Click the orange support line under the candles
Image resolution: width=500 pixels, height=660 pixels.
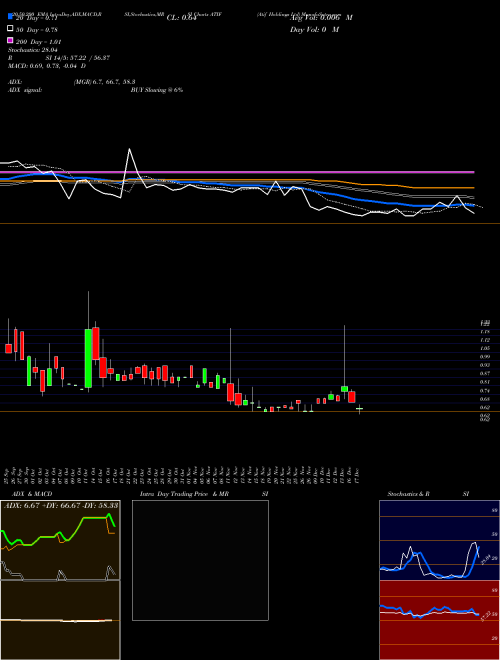click(x=250, y=411)
